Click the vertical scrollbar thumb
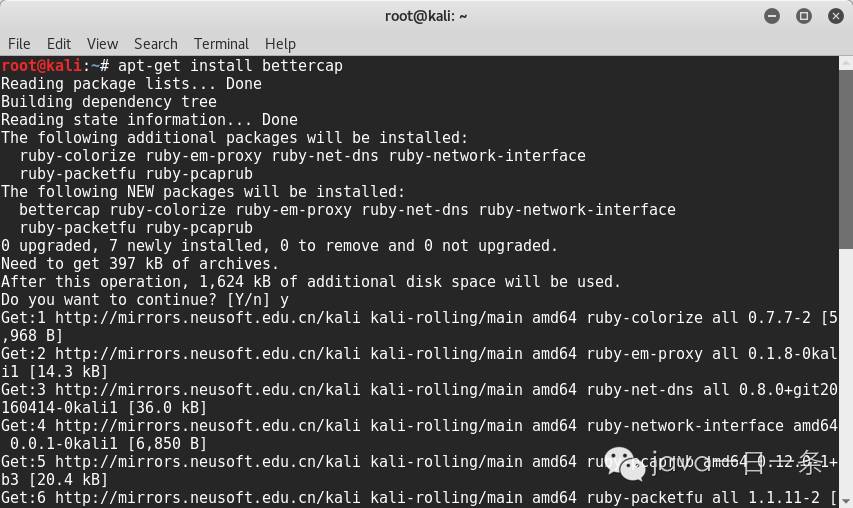The width and height of the screenshot is (853, 508). pos(846,158)
